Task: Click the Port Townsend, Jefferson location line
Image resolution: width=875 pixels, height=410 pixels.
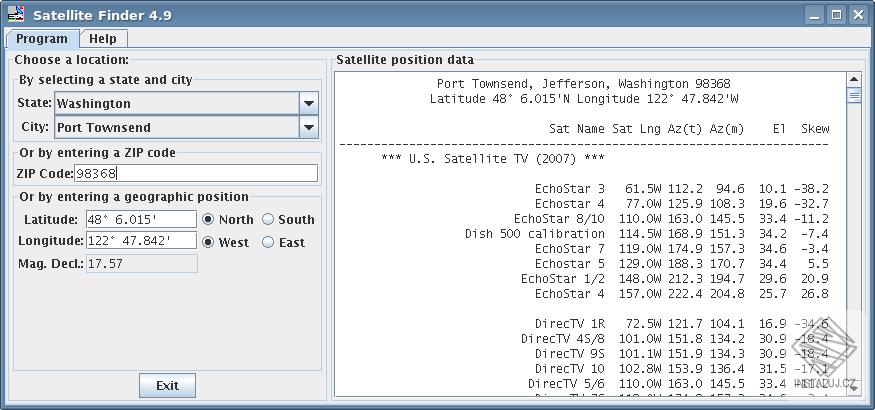Action: coord(584,84)
